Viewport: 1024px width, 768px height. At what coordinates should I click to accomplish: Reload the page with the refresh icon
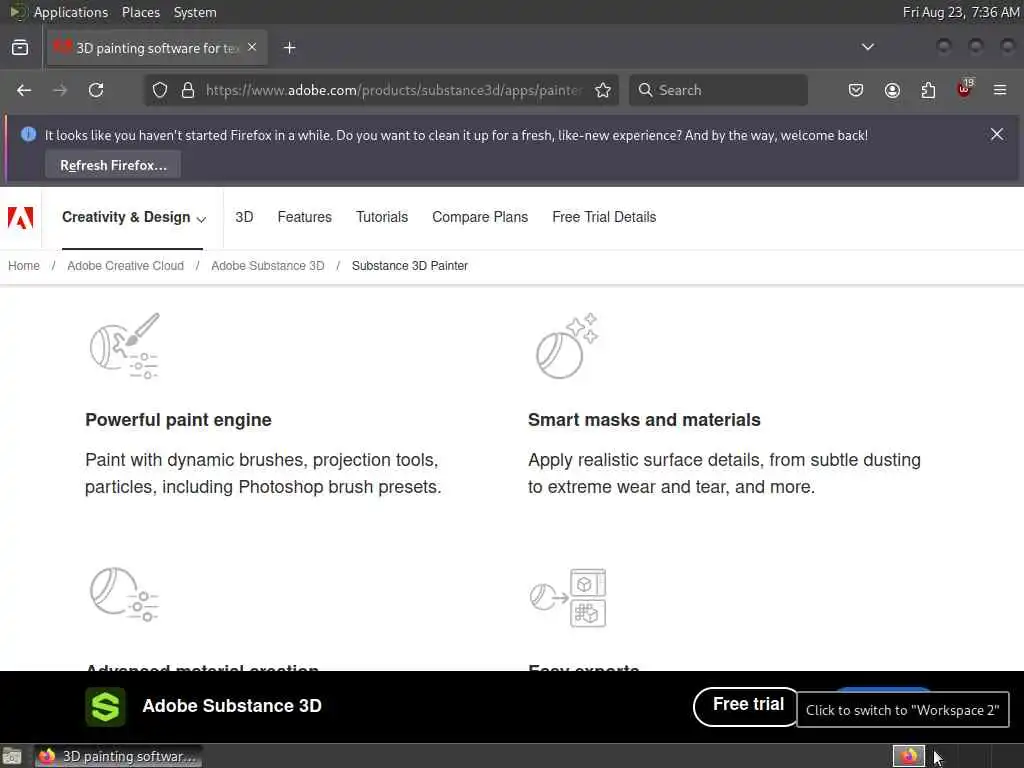[x=96, y=90]
